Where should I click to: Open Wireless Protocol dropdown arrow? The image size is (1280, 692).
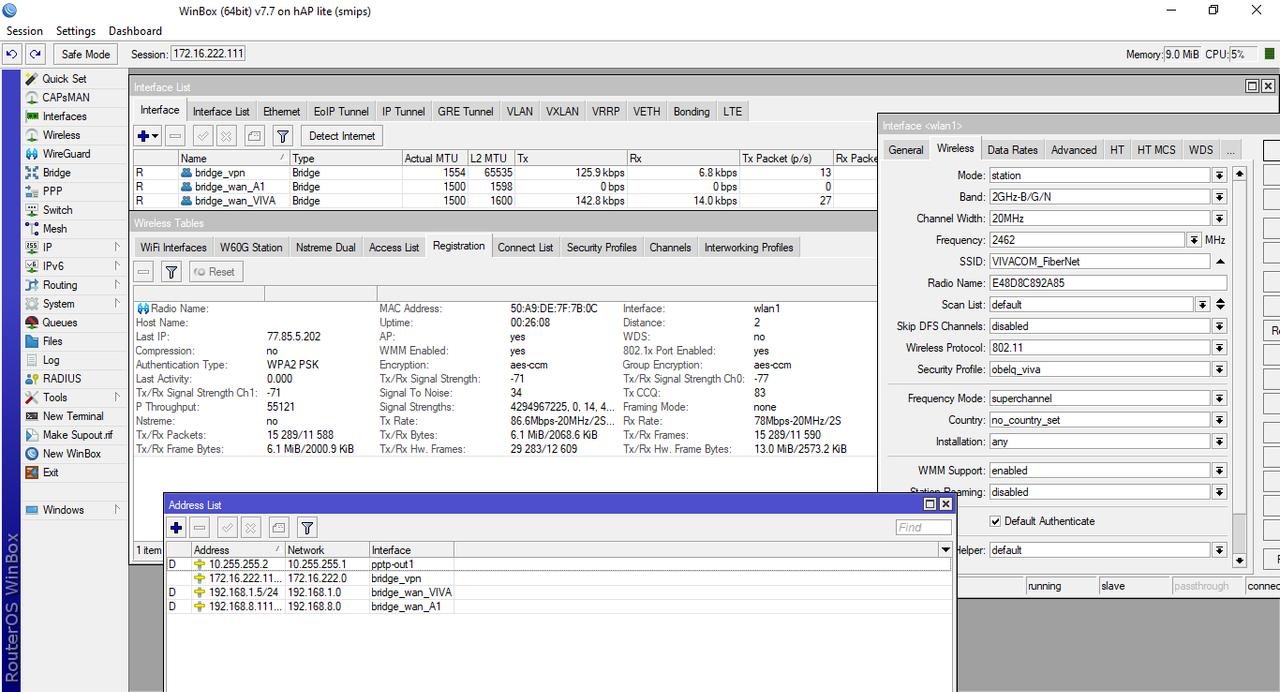coord(1219,348)
